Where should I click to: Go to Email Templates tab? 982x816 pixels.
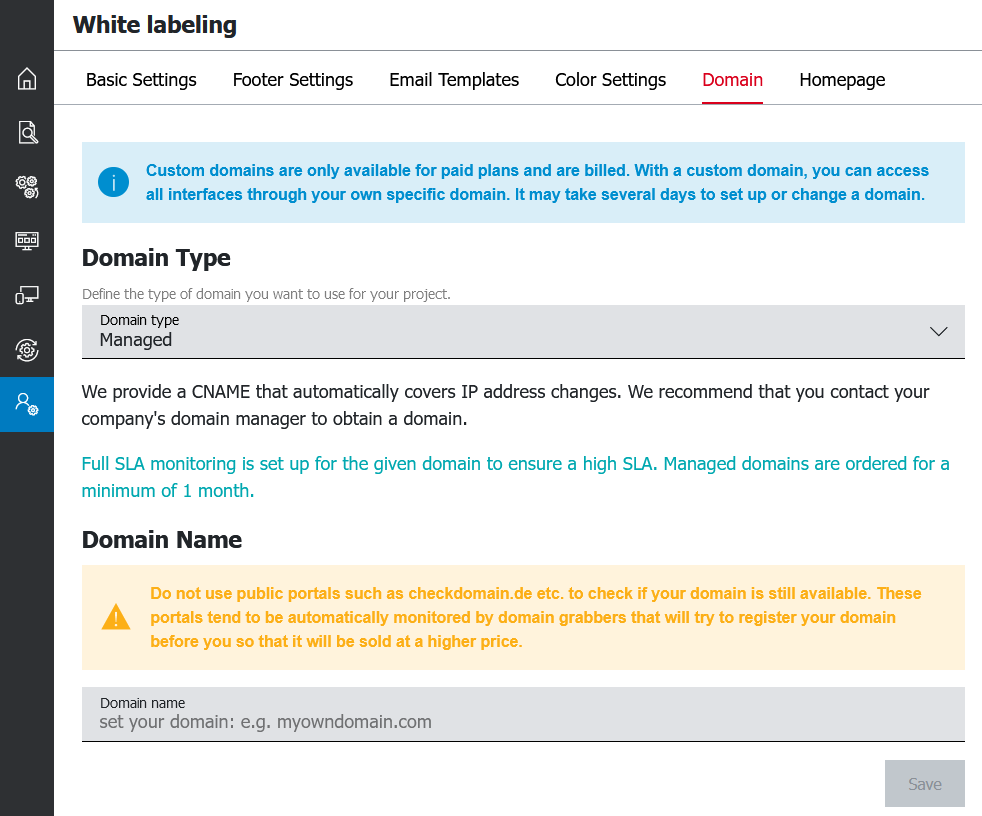coord(454,80)
